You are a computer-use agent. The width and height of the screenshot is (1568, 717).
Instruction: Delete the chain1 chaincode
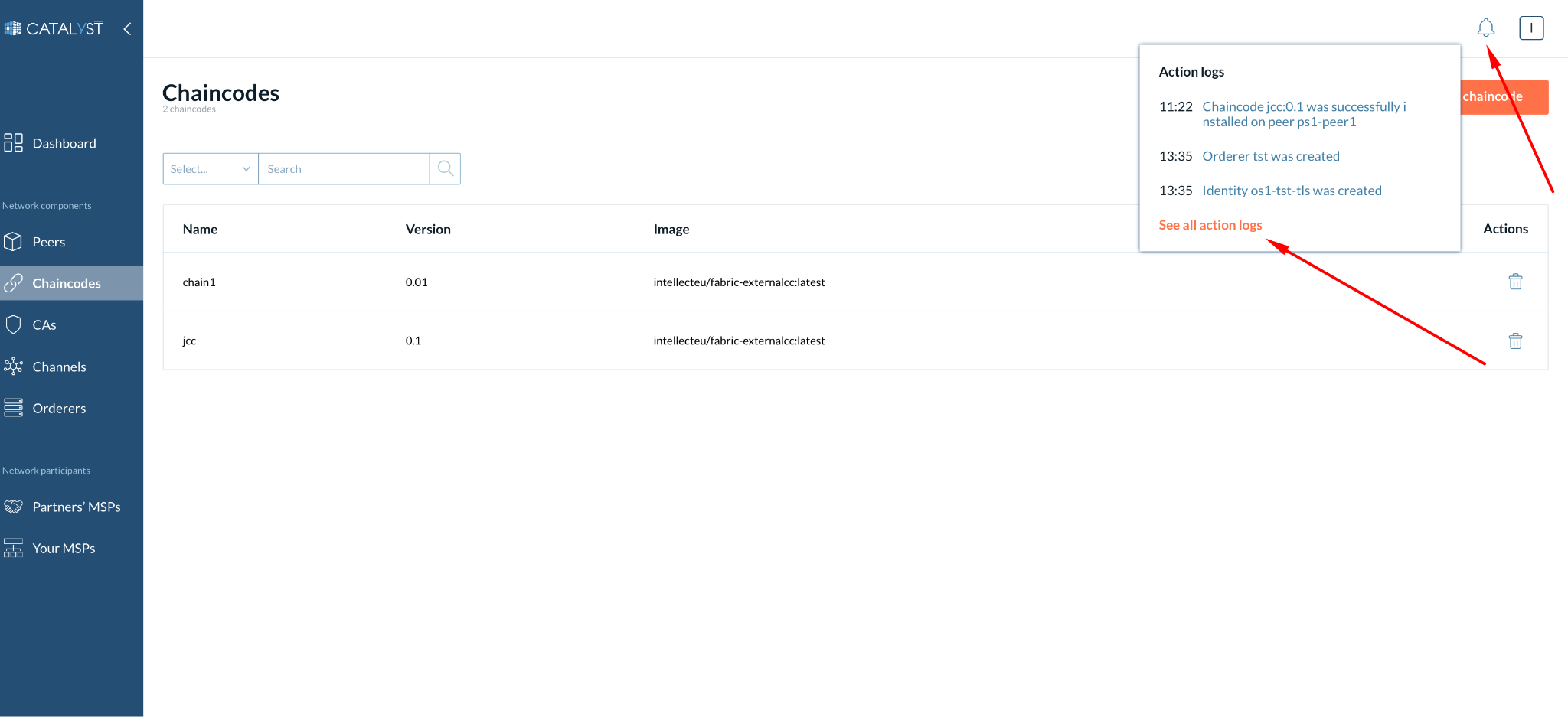click(1515, 282)
